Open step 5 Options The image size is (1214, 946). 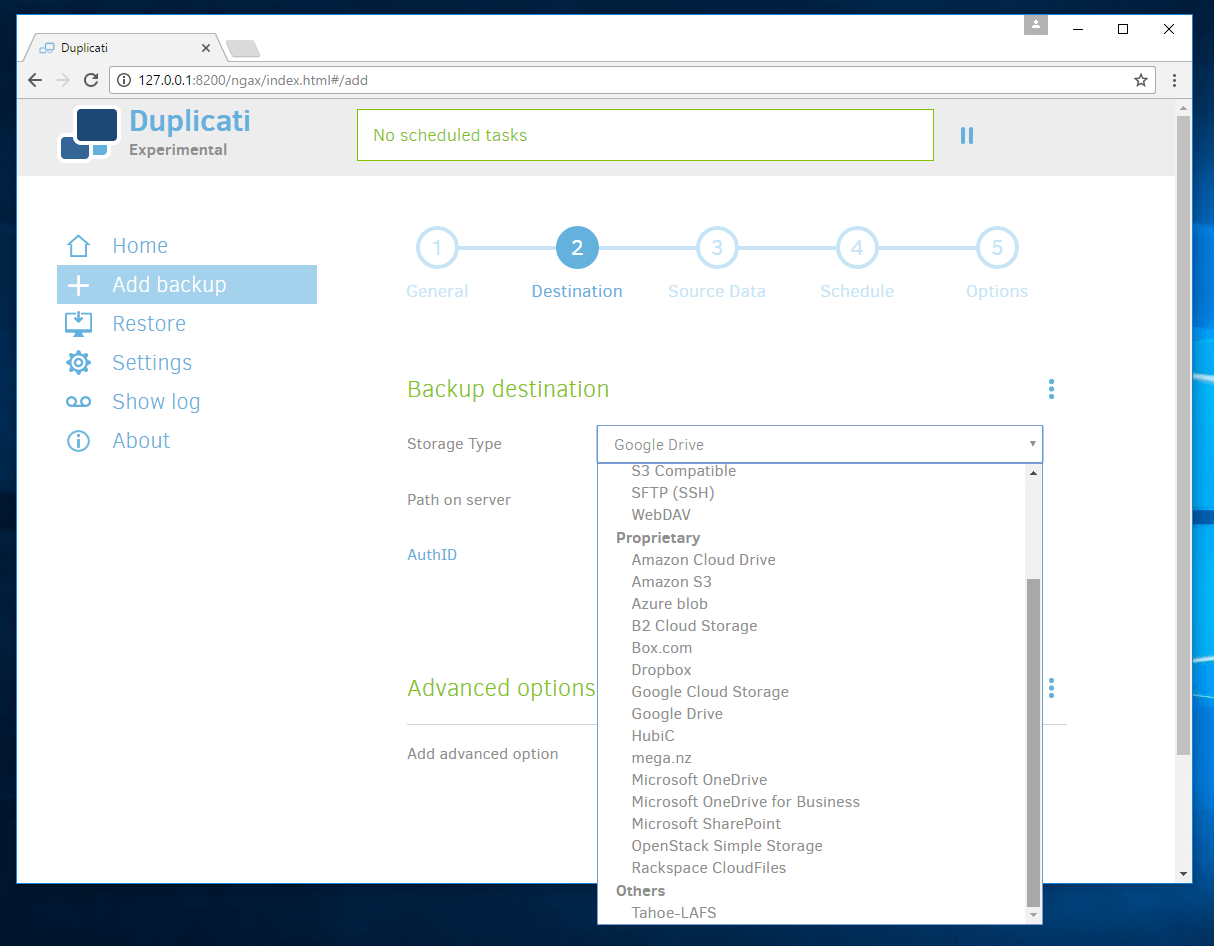point(997,248)
